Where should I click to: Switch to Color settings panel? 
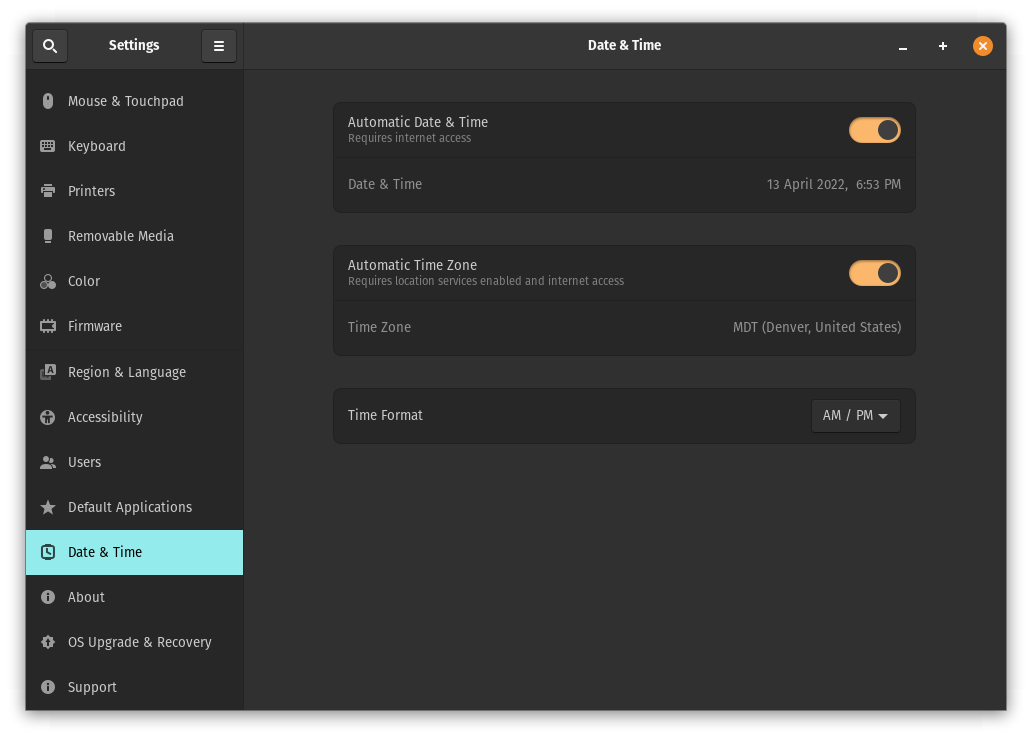134,282
